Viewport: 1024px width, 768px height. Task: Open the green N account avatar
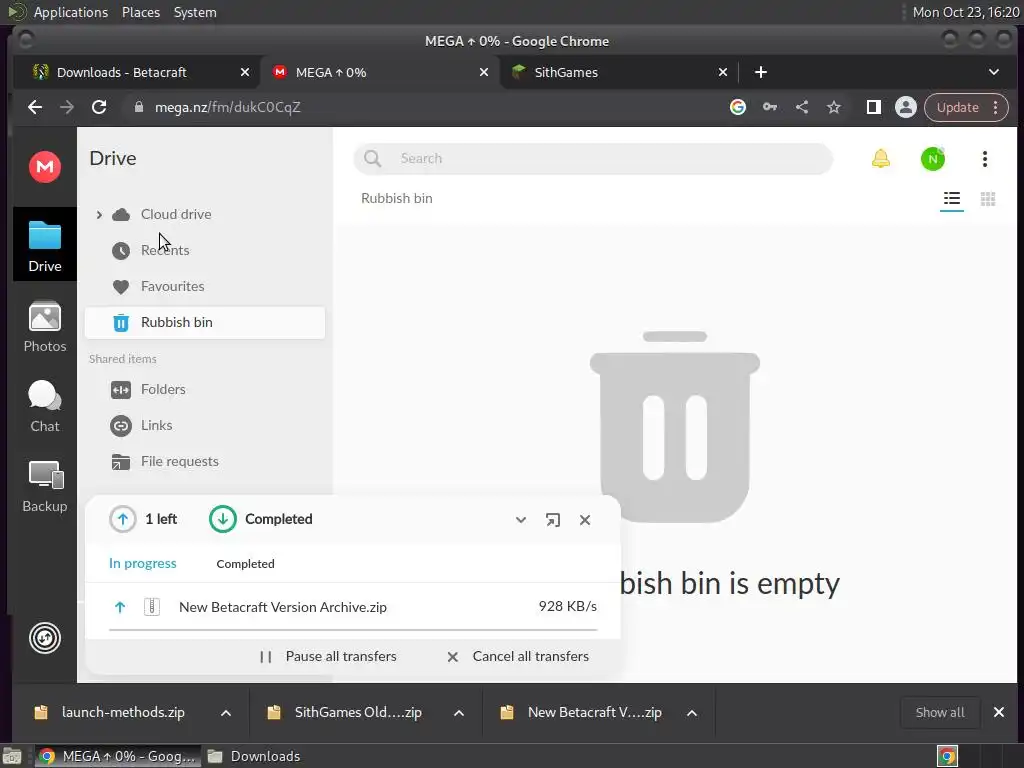click(933, 159)
